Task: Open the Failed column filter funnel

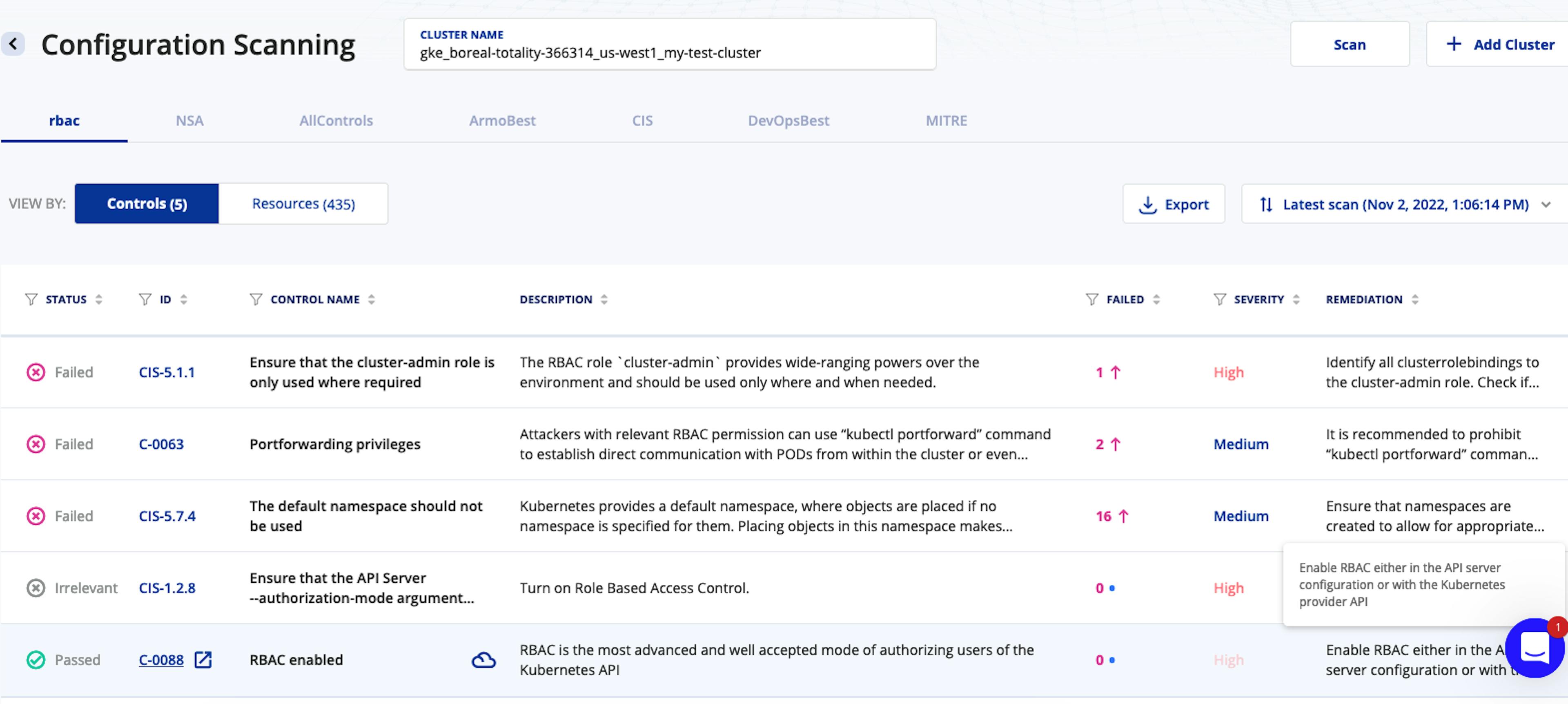Action: coord(1092,299)
